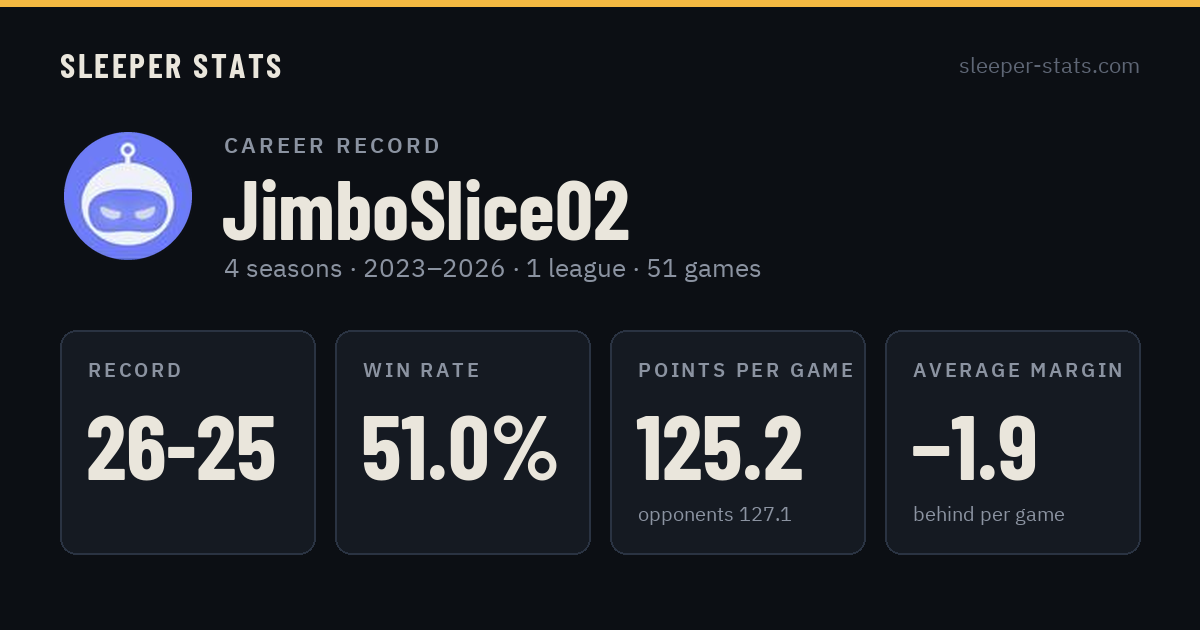This screenshot has height=630, width=1200.
Task: Click the seasons and games summary line
Action: 493,269
